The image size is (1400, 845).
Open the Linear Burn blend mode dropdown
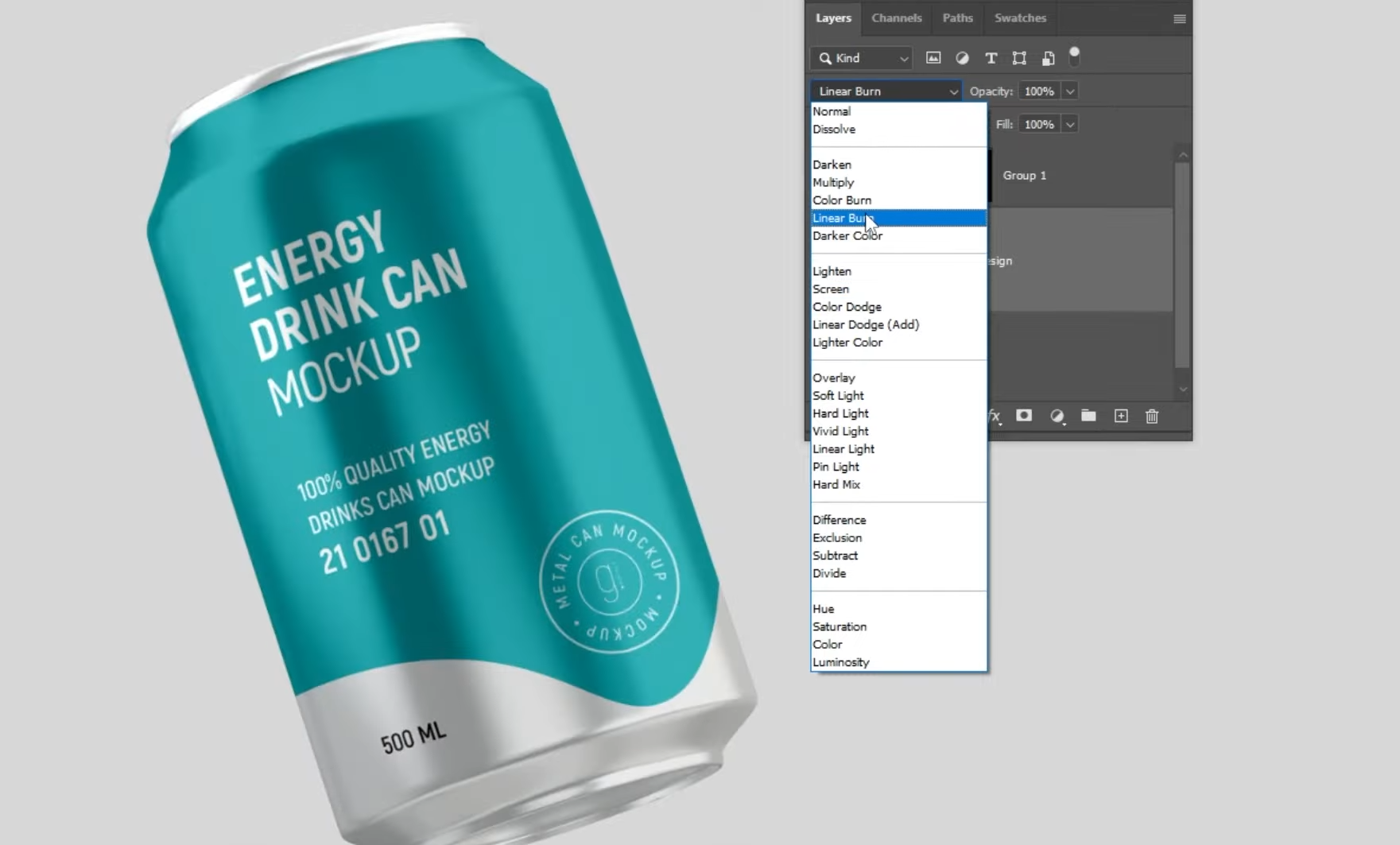(x=886, y=91)
